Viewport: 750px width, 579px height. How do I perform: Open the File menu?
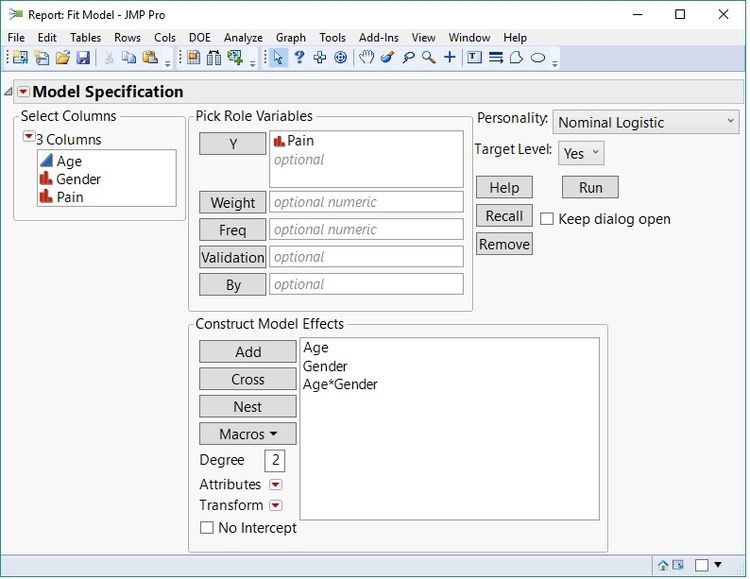click(x=16, y=37)
